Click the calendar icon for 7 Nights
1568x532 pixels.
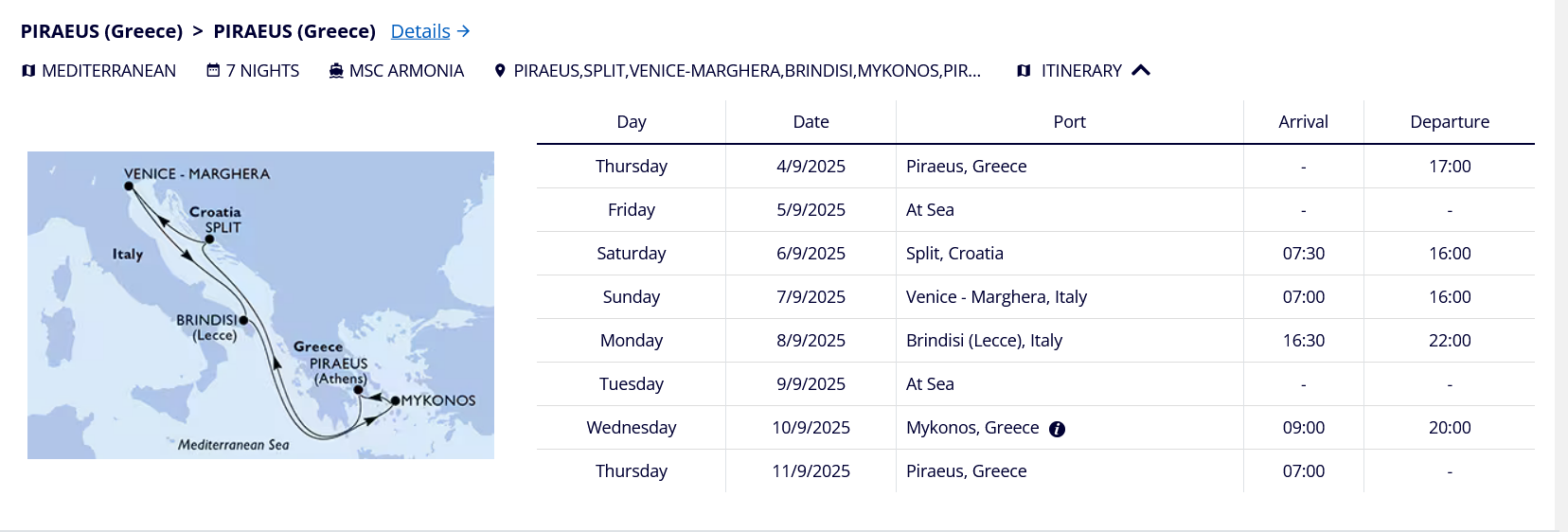213,70
